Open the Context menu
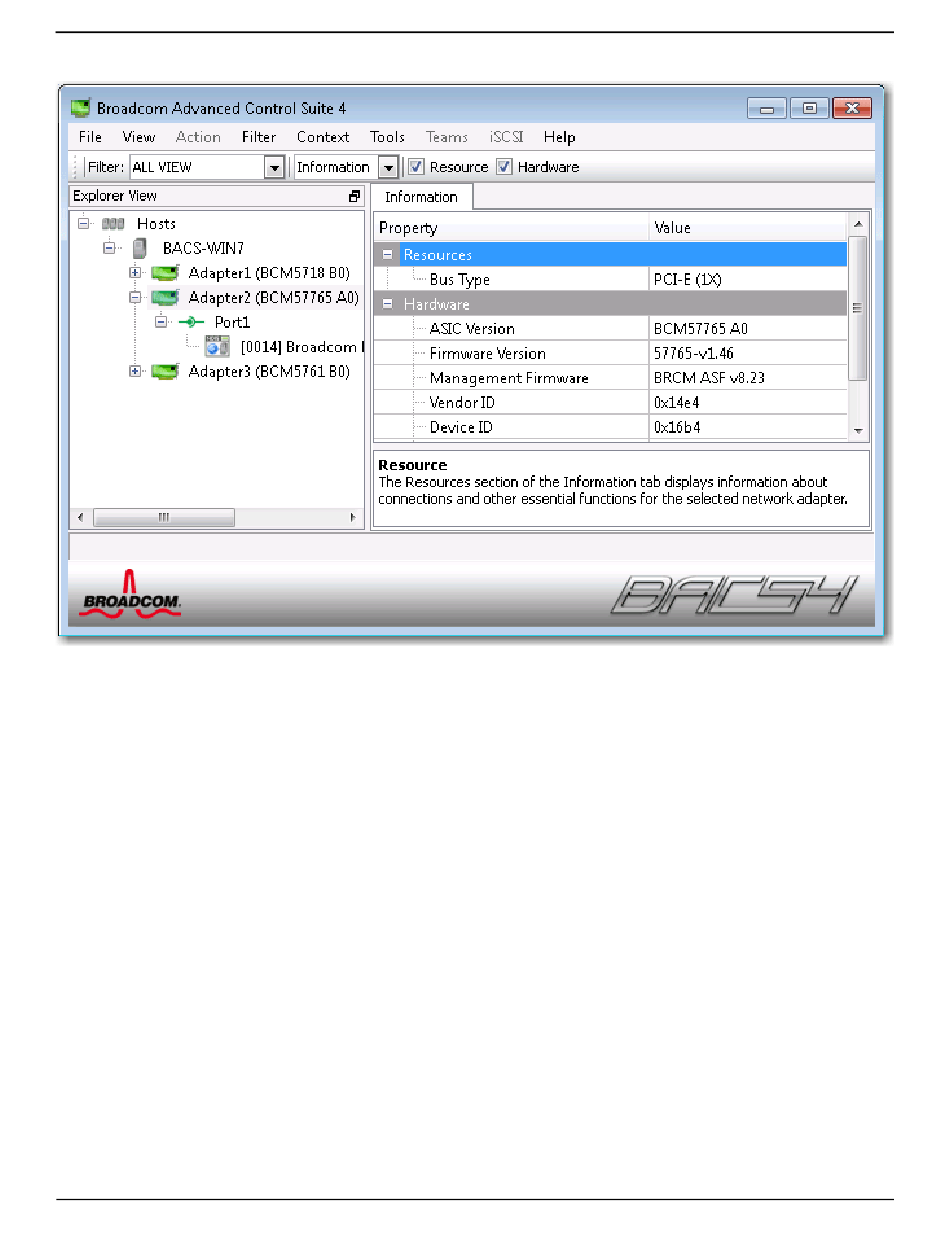This screenshot has height=1260, width=950. pyautogui.click(x=323, y=137)
